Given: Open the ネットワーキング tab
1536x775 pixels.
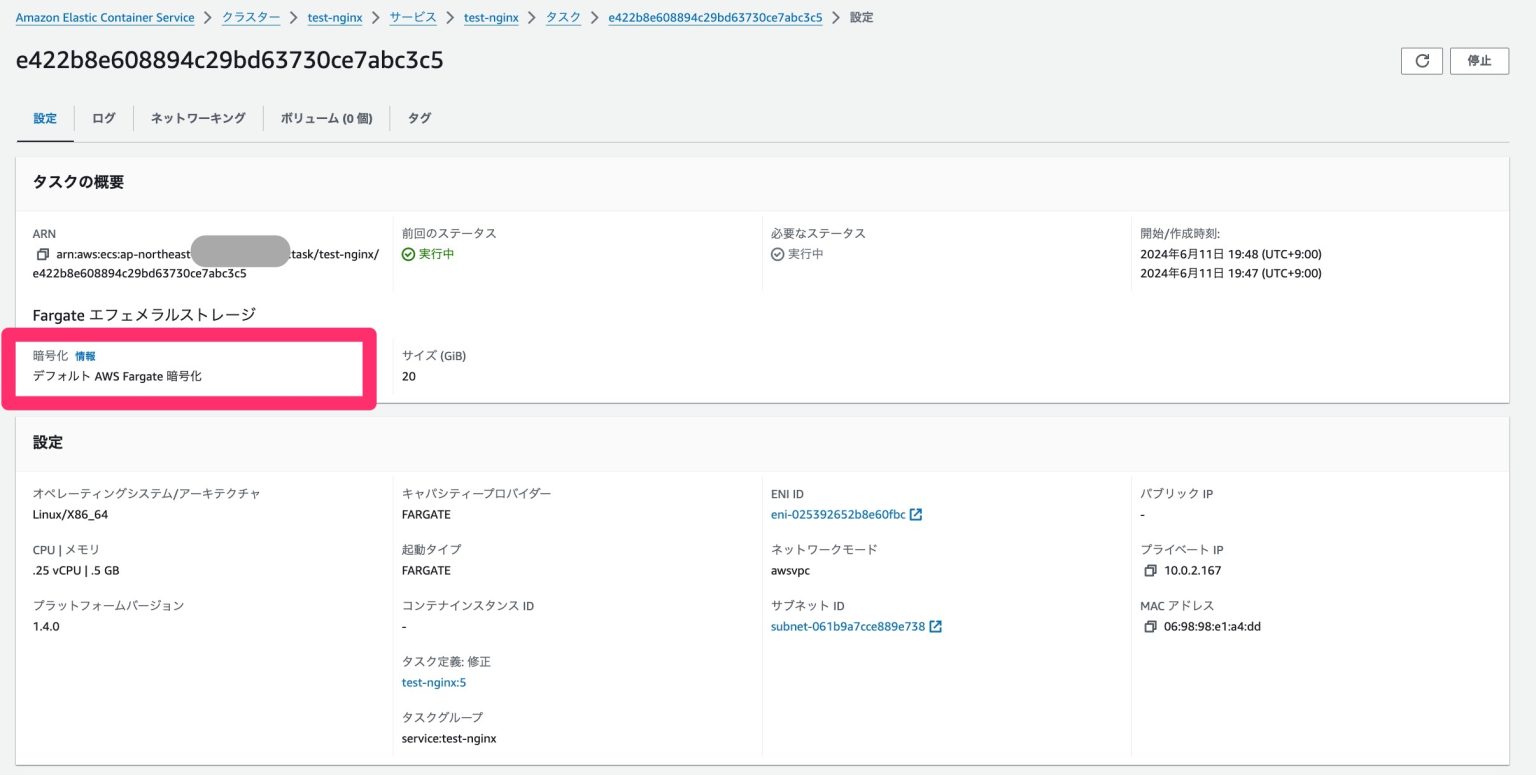Looking at the screenshot, I should [198, 118].
